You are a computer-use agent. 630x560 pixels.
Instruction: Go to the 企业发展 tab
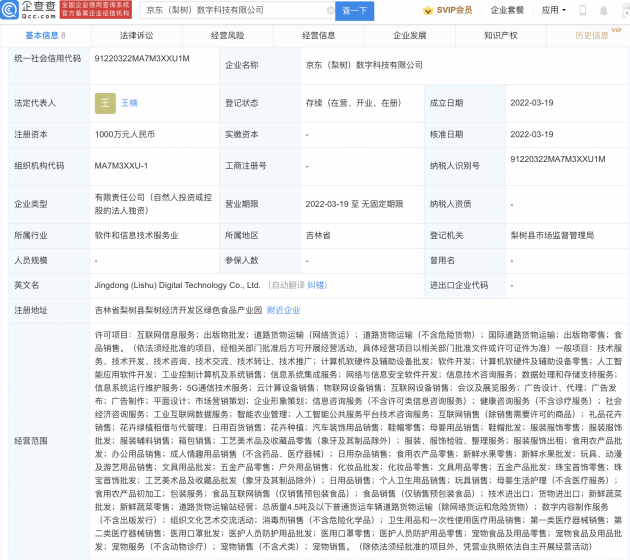click(409, 35)
